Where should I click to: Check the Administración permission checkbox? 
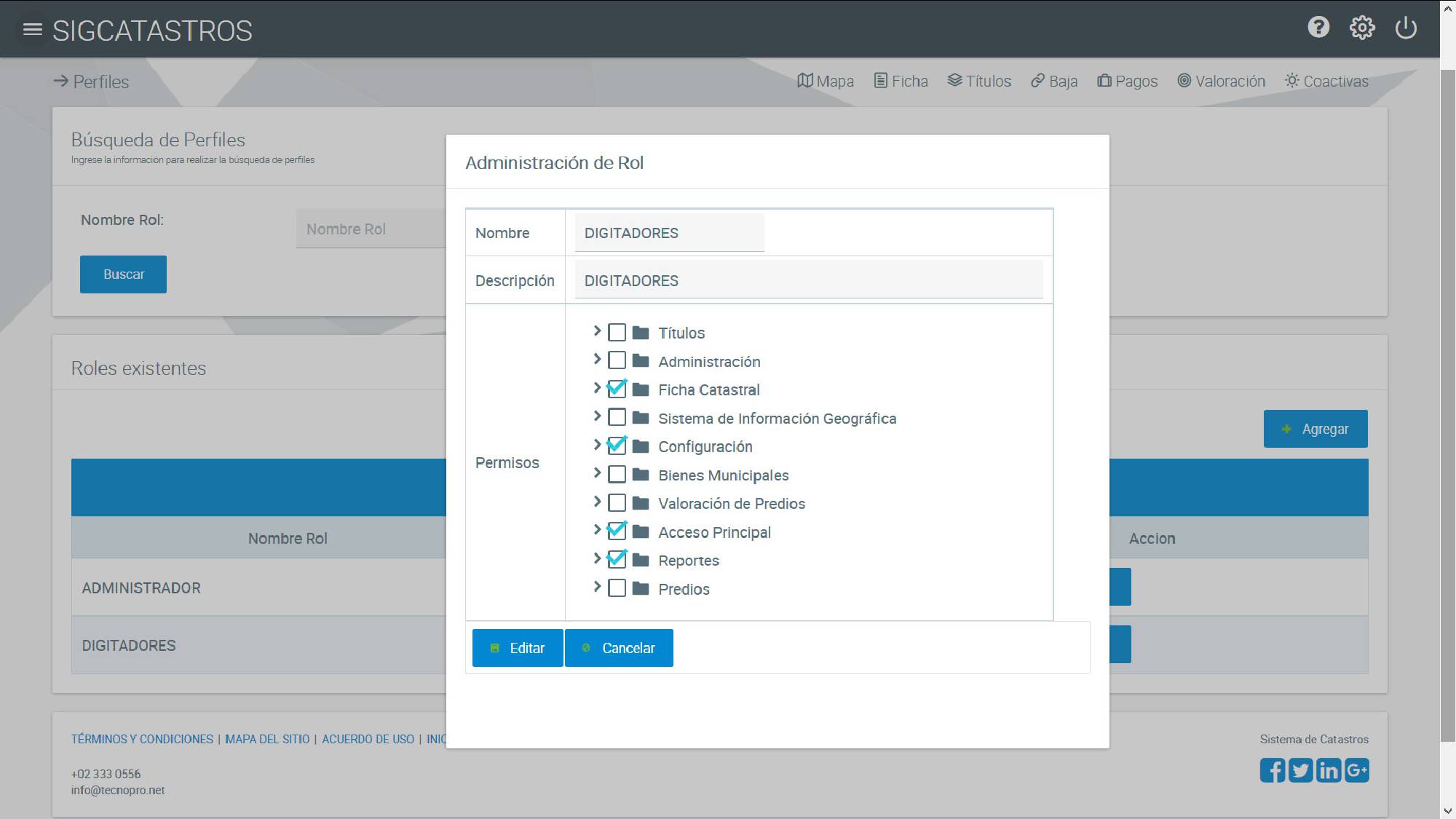[617, 360]
